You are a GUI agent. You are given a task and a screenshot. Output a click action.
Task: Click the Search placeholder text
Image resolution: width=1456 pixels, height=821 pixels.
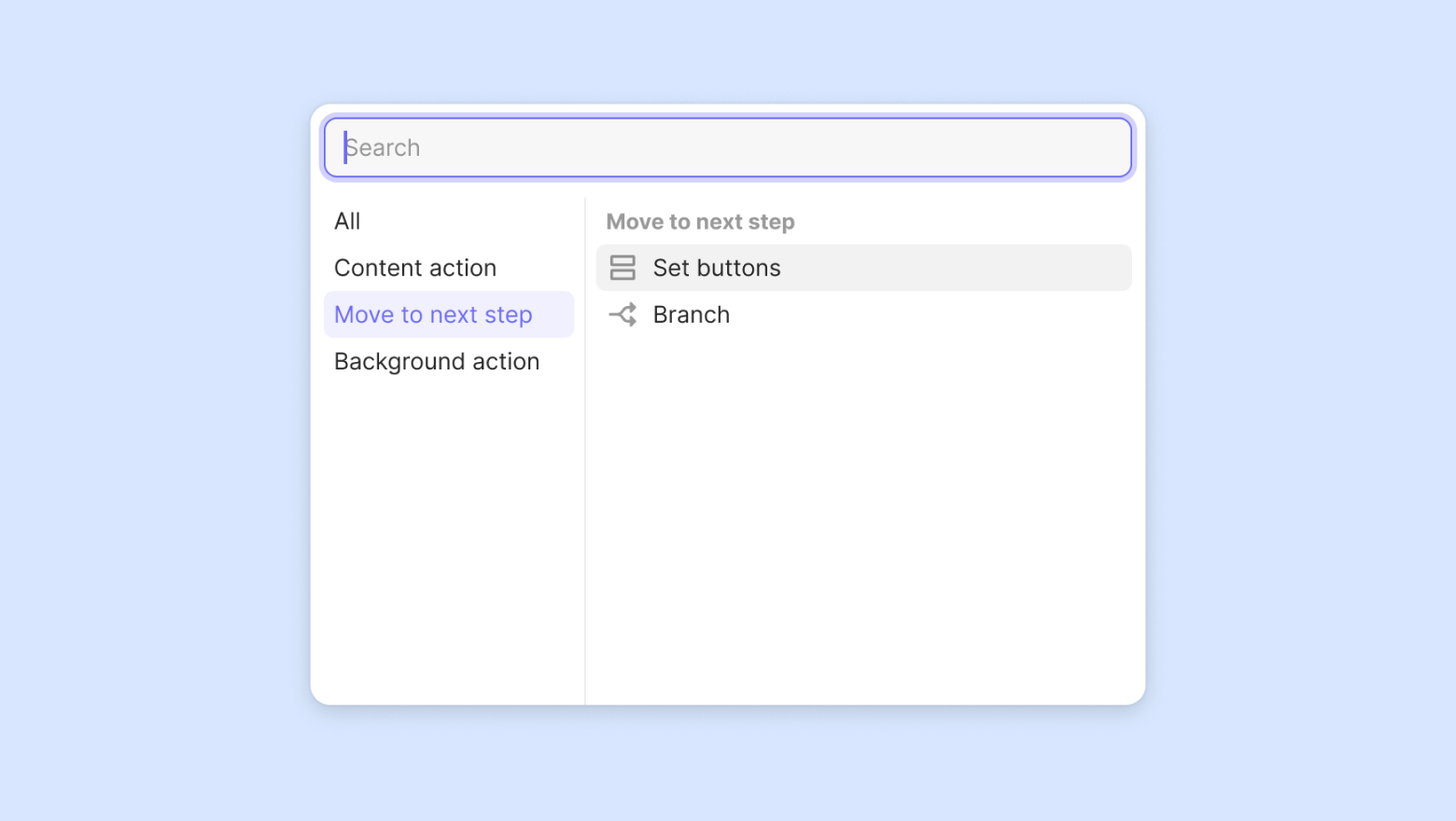tap(385, 147)
